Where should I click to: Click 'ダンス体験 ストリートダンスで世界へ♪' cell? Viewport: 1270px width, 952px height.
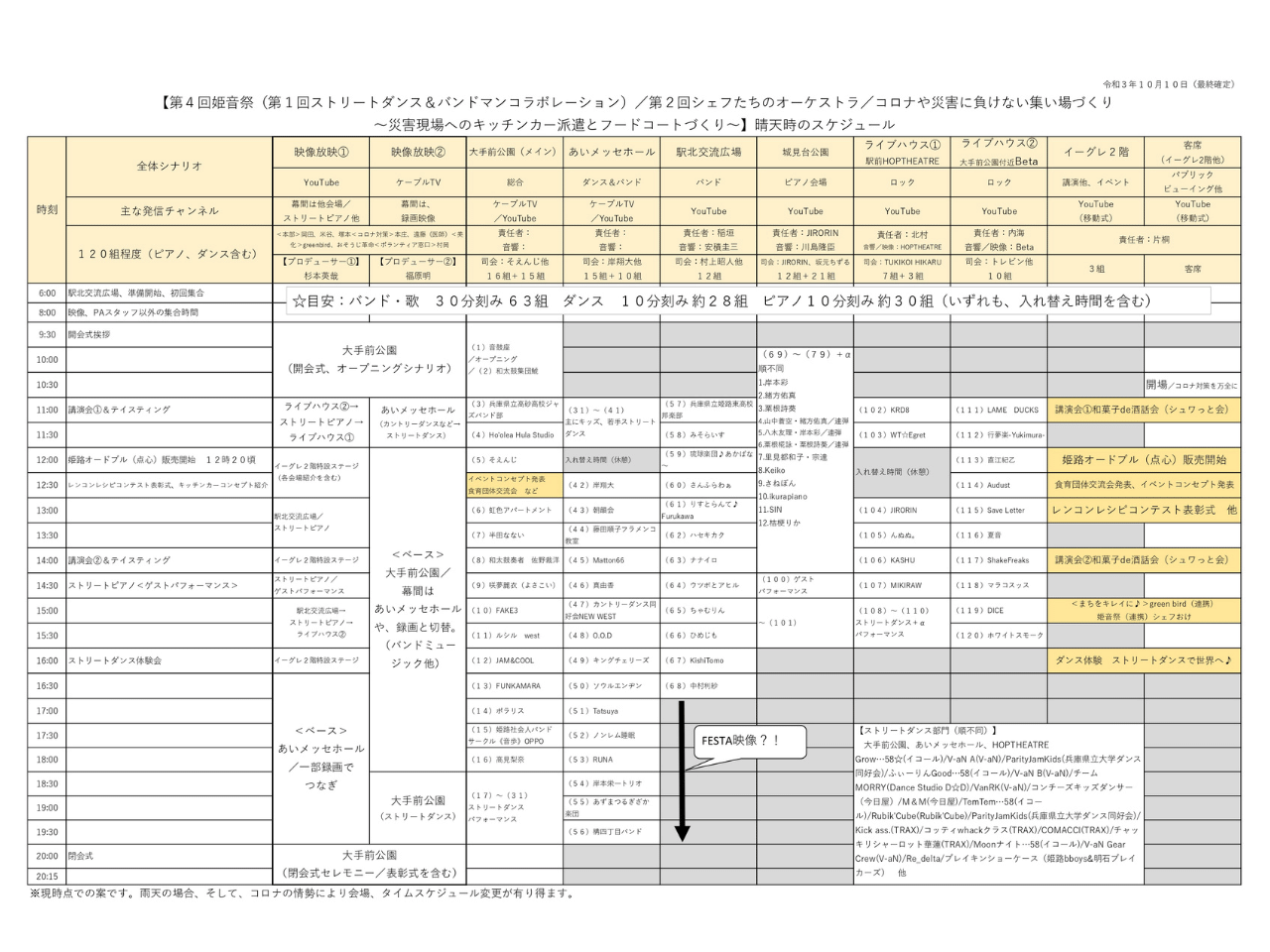pos(1144,660)
